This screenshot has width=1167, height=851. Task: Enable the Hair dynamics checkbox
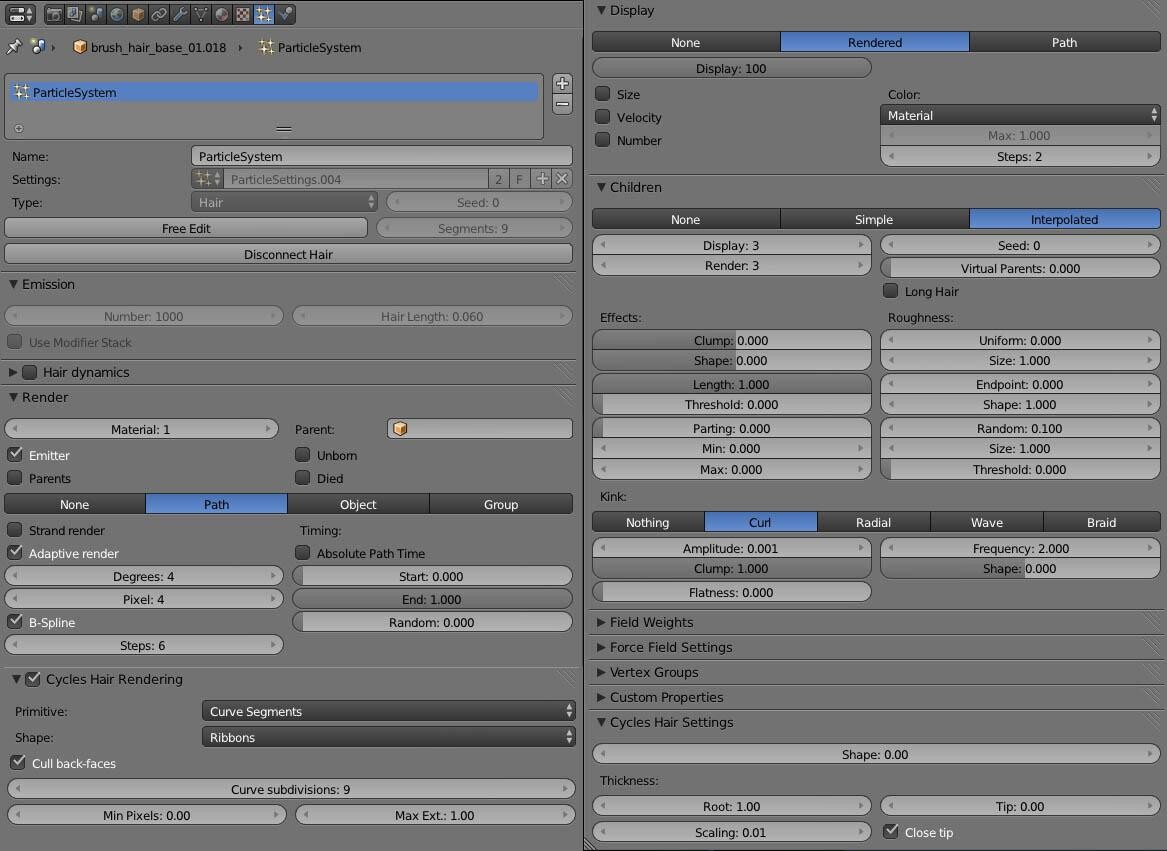click(30, 372)
